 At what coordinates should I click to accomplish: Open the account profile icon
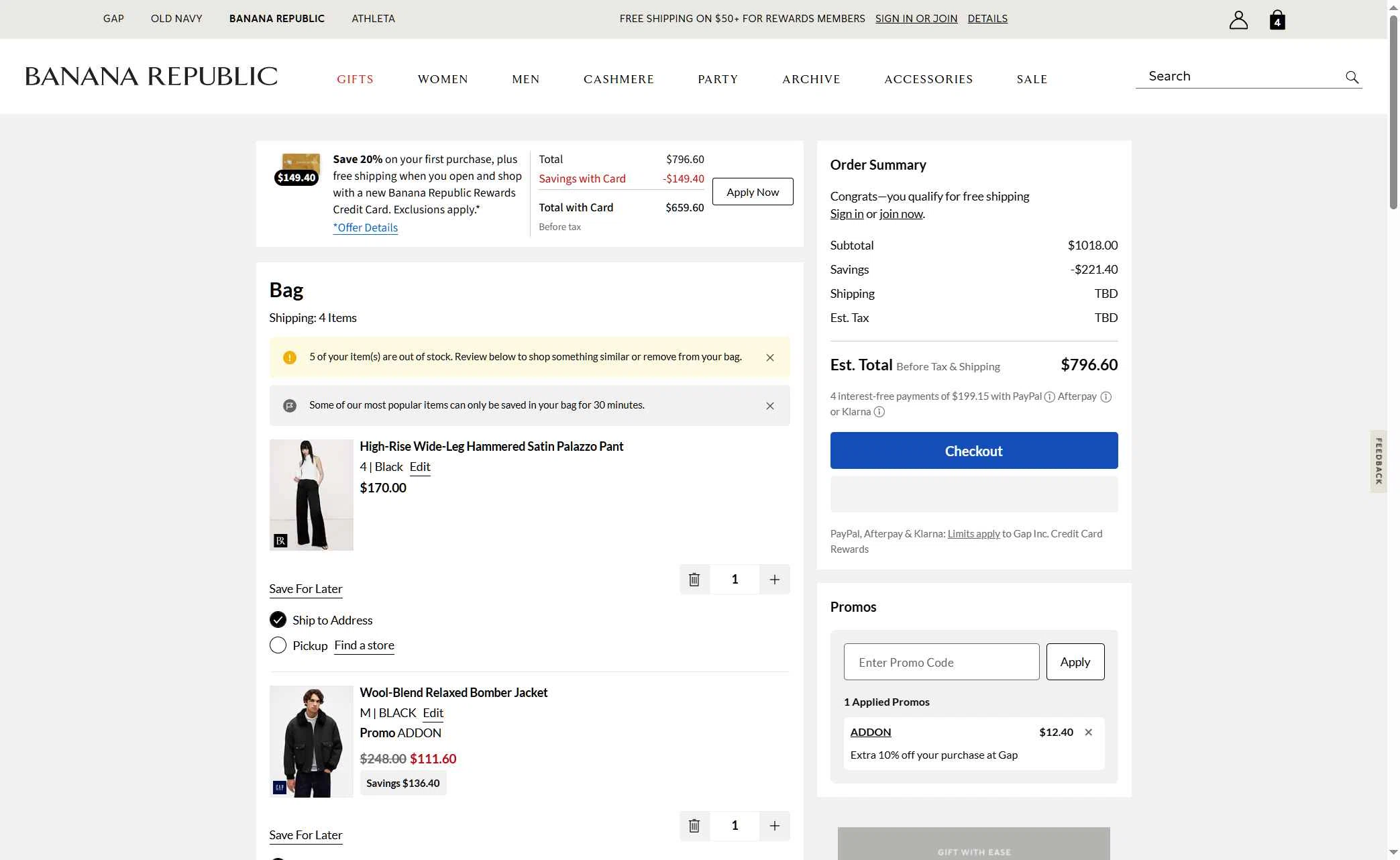(1238, 19)
